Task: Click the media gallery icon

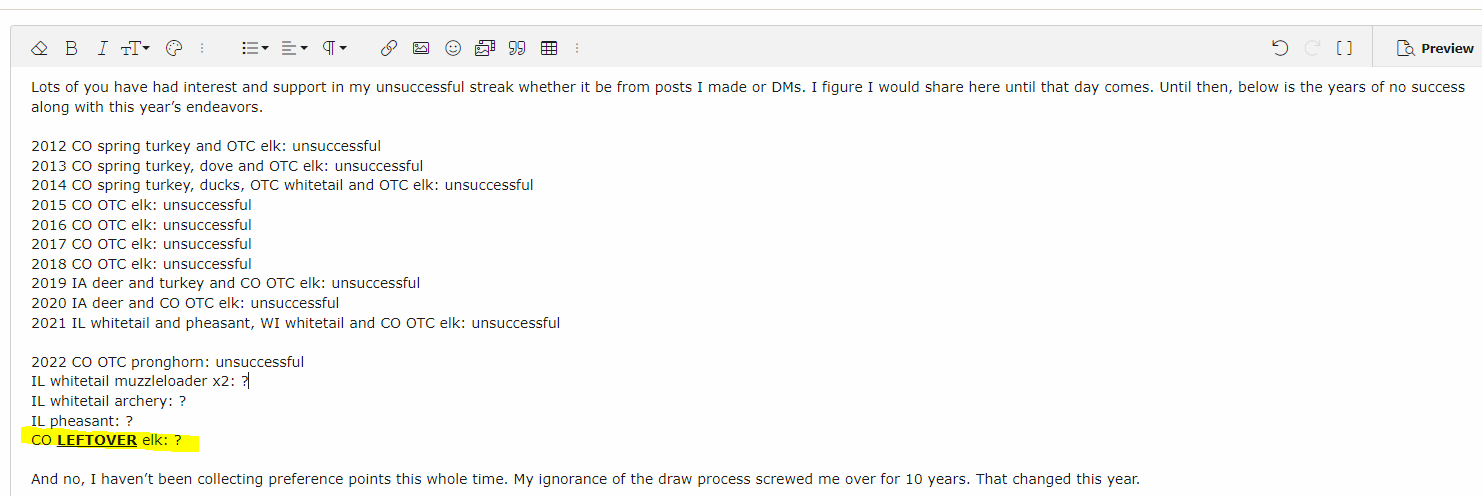Action: pos(485,48)
